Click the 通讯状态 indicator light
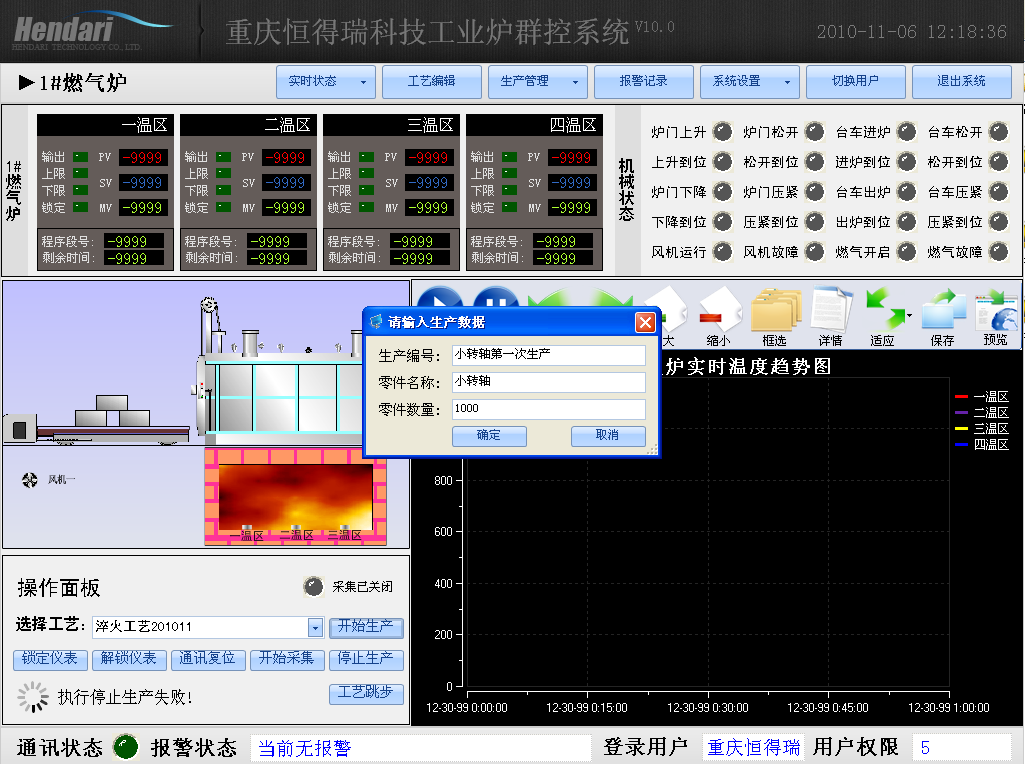The image size is (1025, 764). pos(124,745)
